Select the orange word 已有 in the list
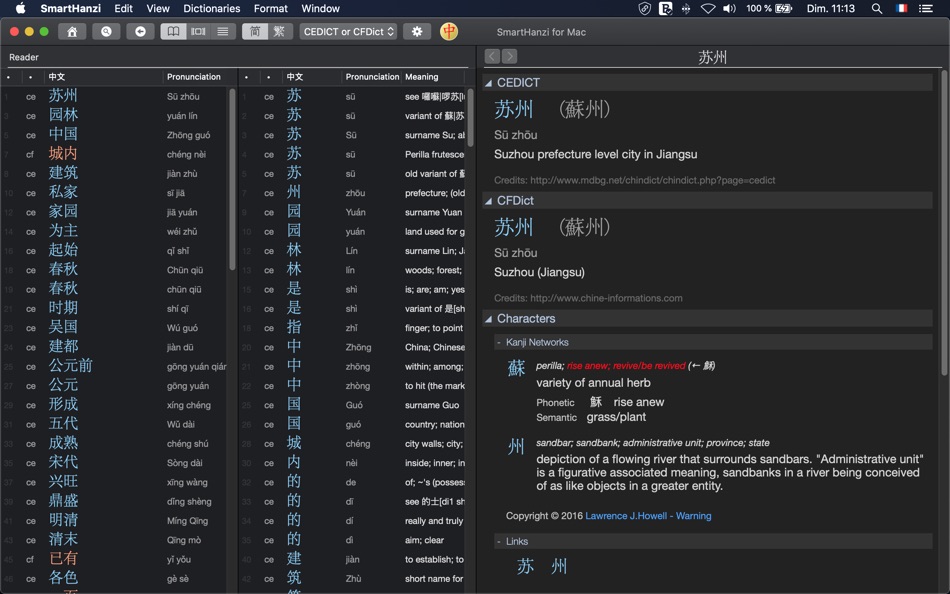This screenshot has width=950, height=594. click(x=63, y=559)
